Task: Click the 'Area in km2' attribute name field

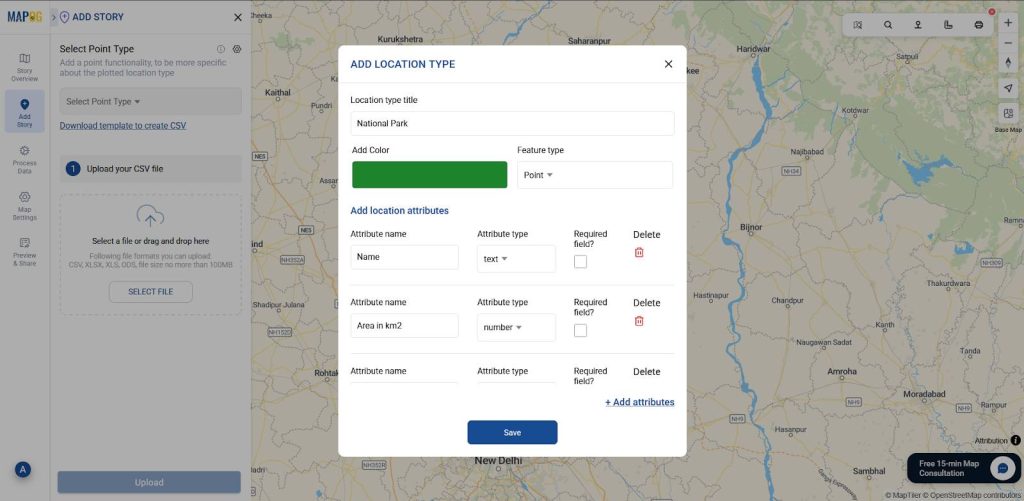Action: coord(404,325)
